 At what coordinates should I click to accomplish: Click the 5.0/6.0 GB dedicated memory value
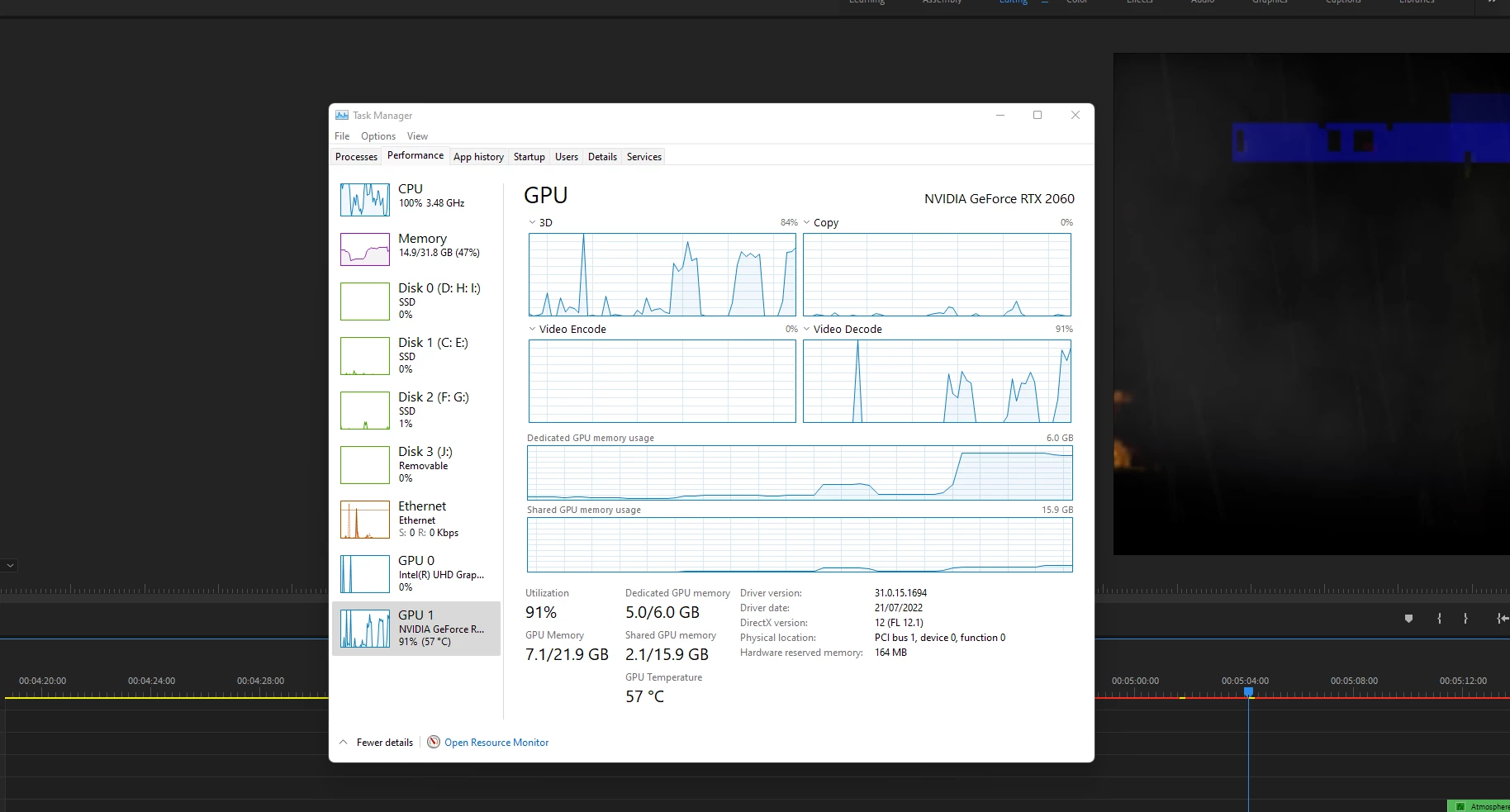click(662, 613)
